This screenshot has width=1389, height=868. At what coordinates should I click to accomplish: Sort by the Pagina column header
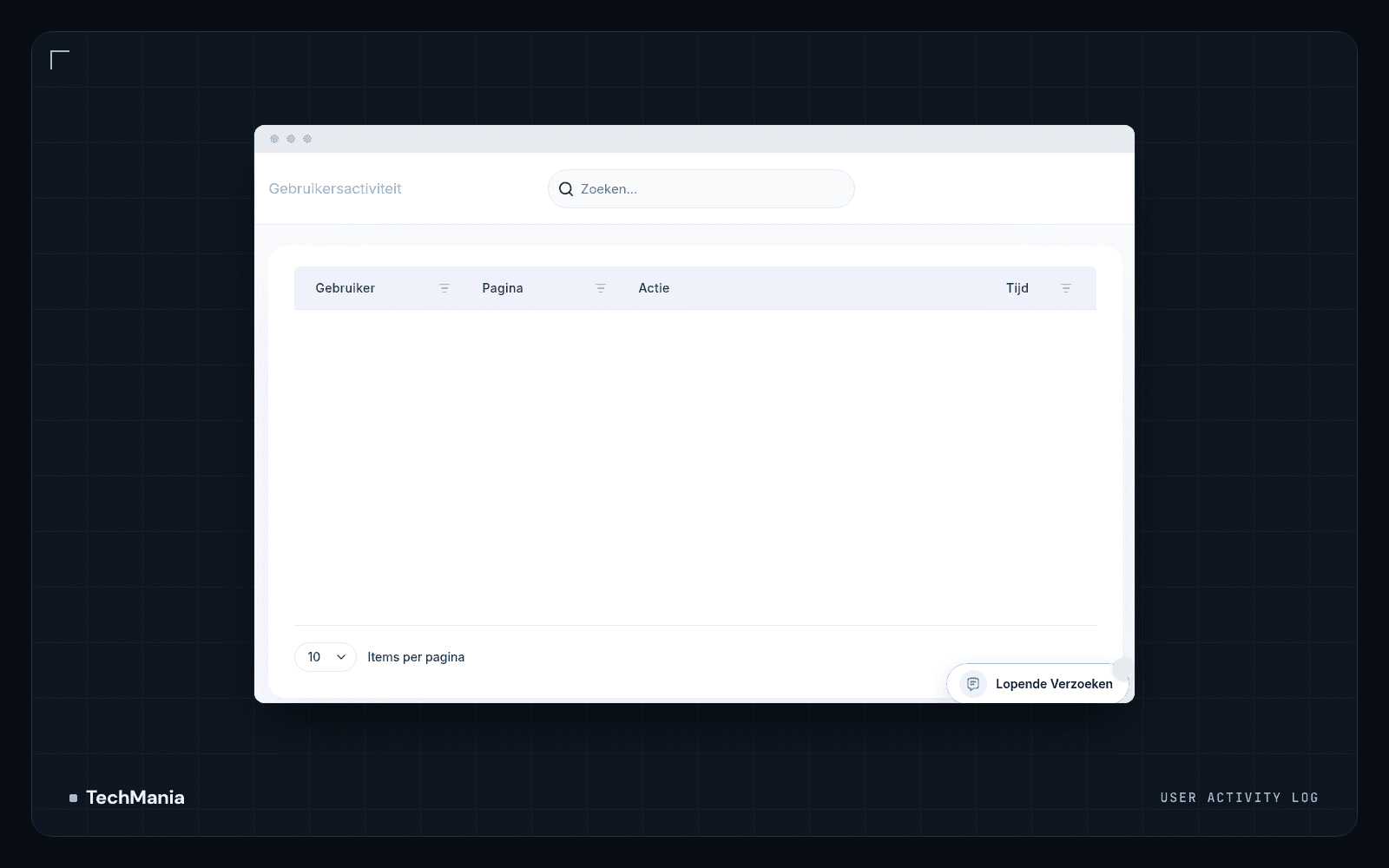[503, 288]
